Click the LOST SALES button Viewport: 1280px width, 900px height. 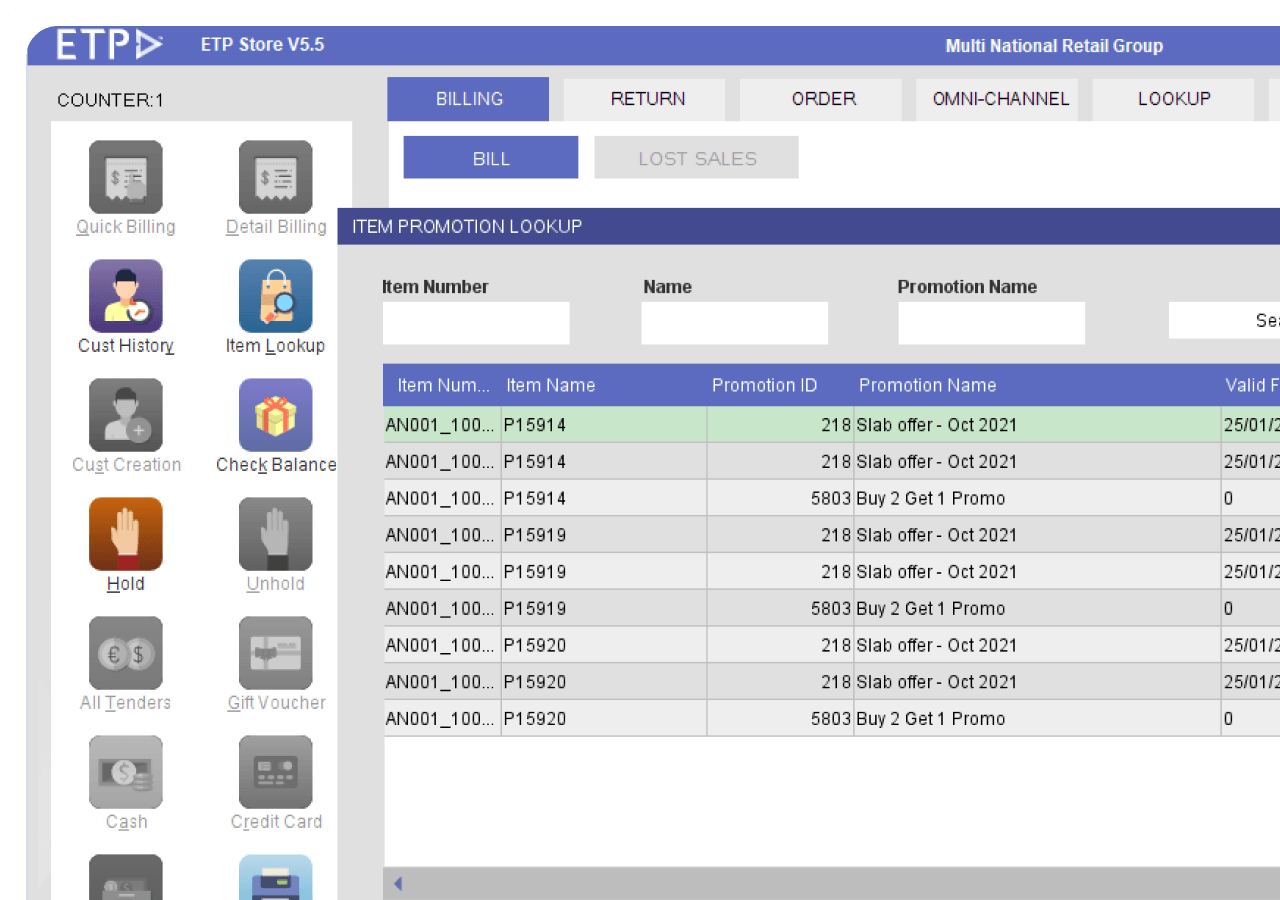[x=697, y=158]
